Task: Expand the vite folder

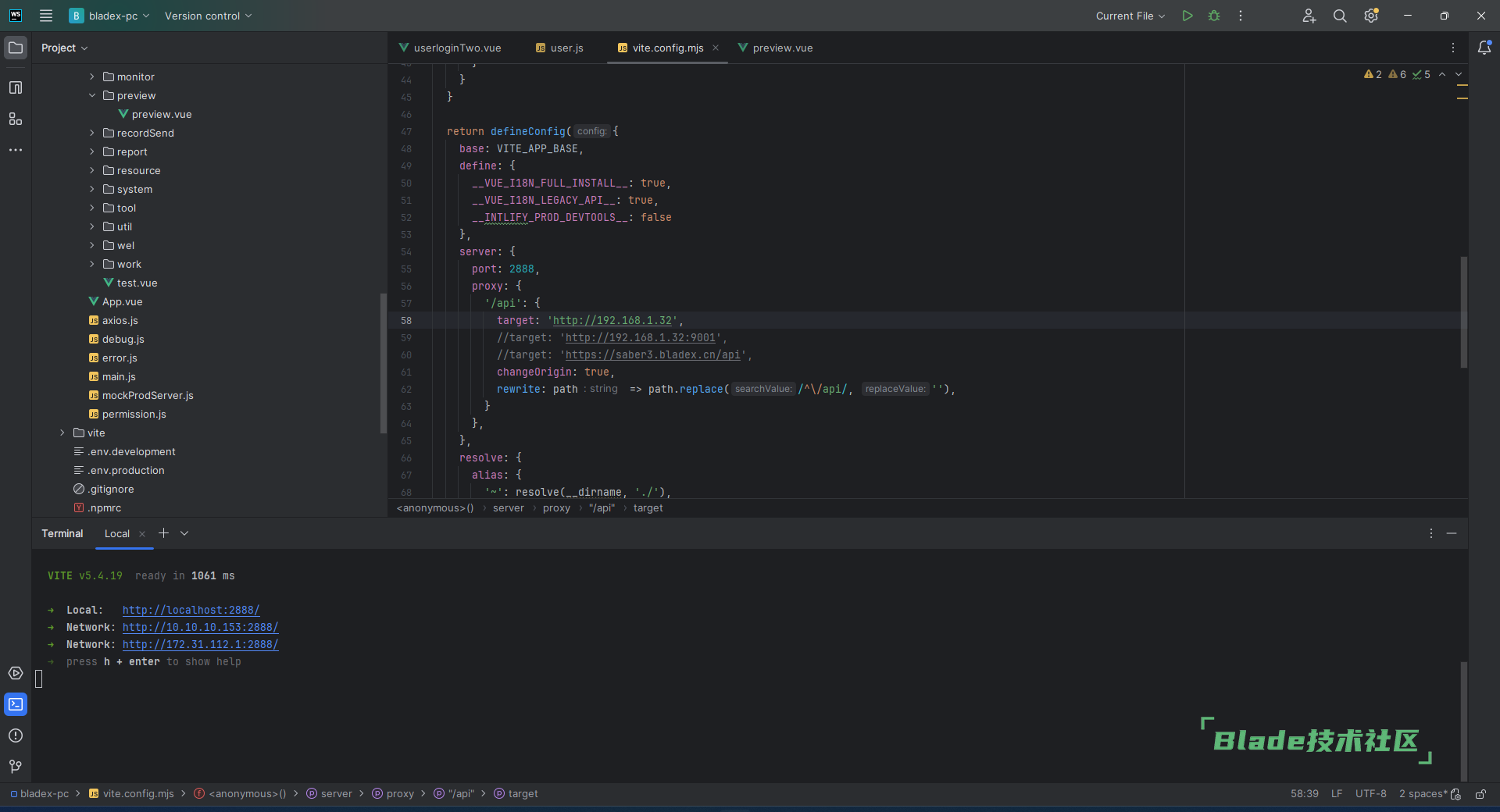Action: click(62, 433)
